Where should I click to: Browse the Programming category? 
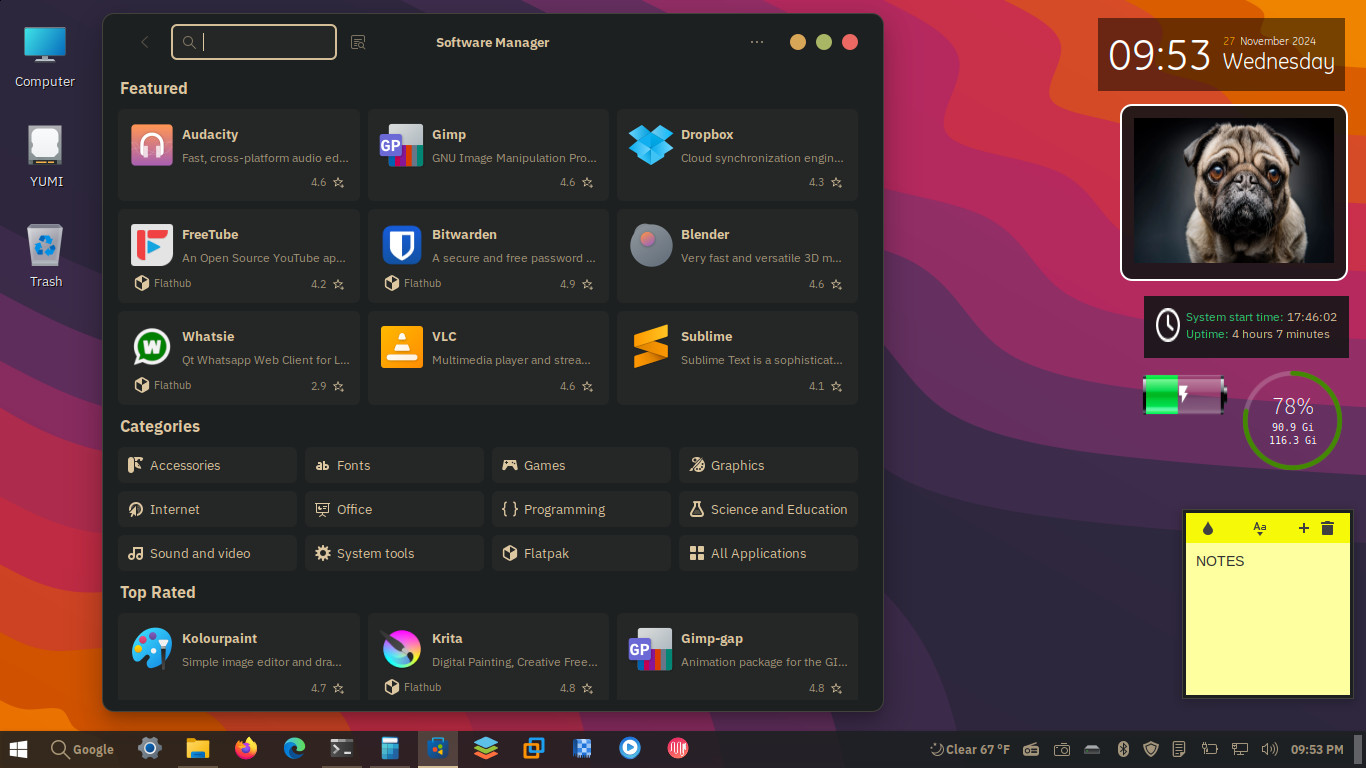click(581, 509)
